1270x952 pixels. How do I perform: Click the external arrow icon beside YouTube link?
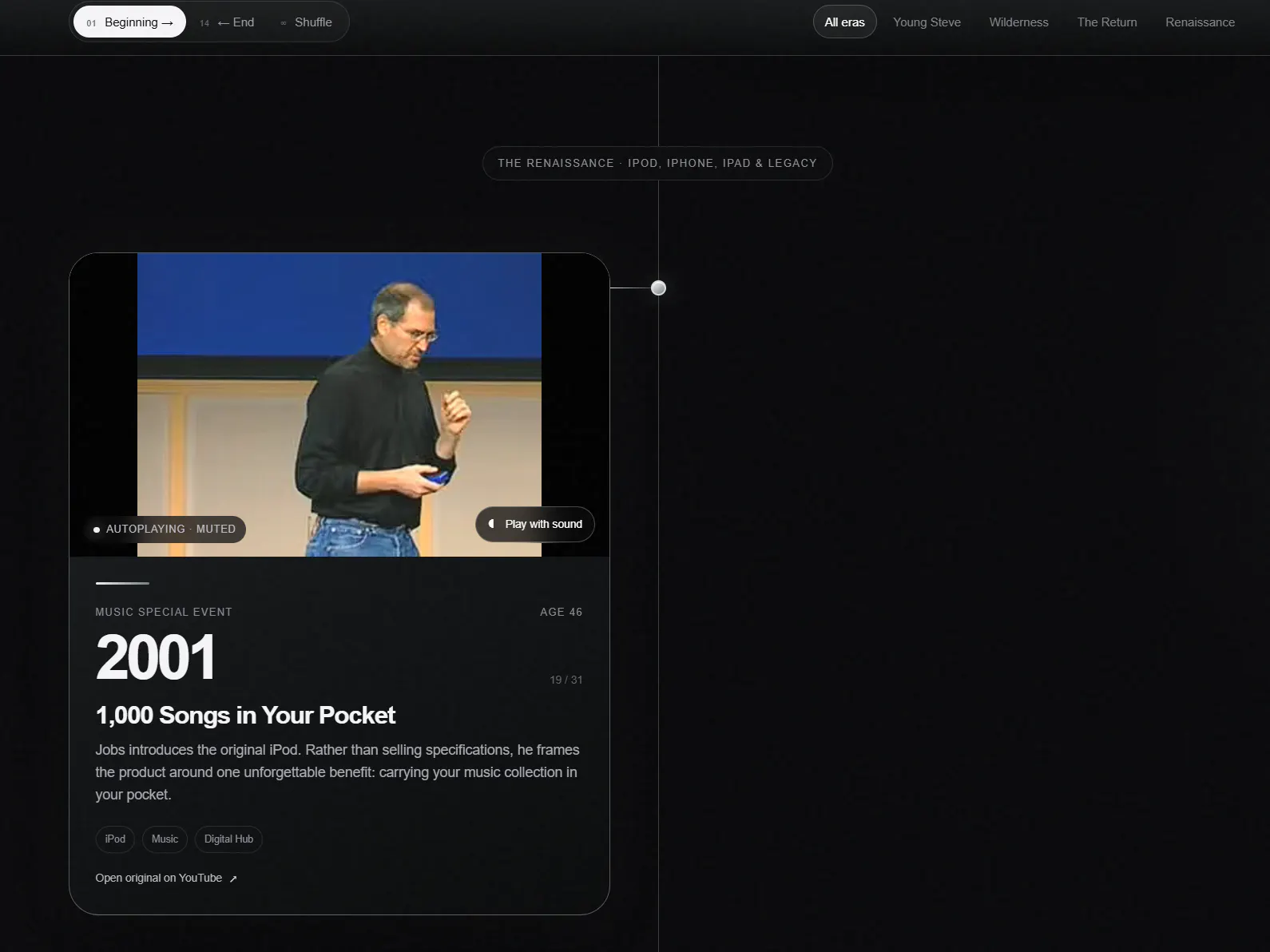(x=233, y=879)
